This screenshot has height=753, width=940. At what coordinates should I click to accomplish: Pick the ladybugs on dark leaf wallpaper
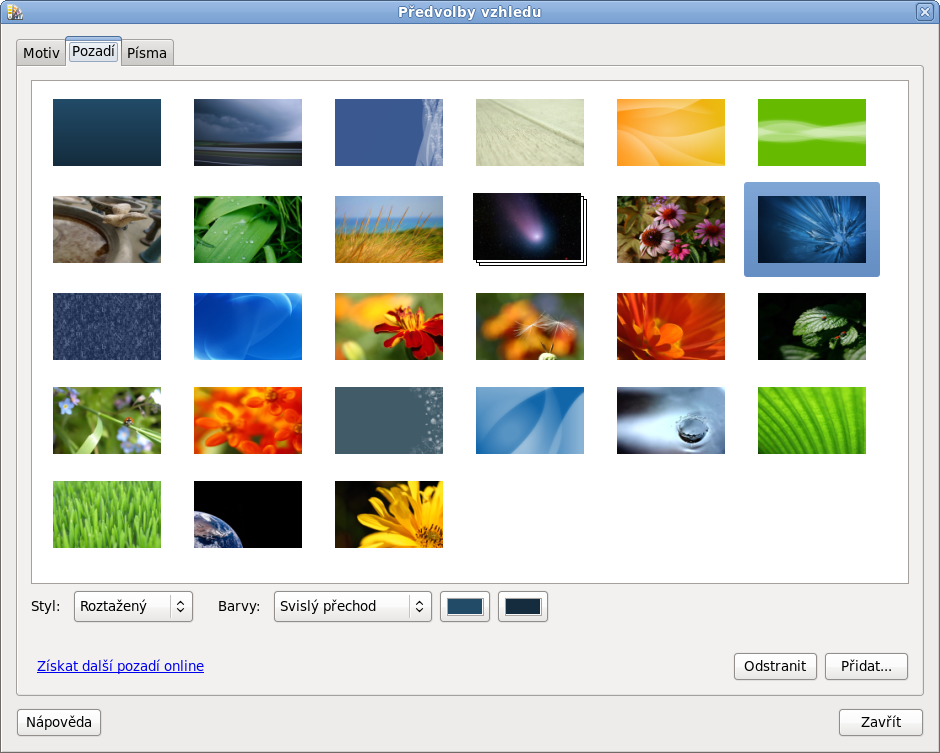[x=812, y=327]
